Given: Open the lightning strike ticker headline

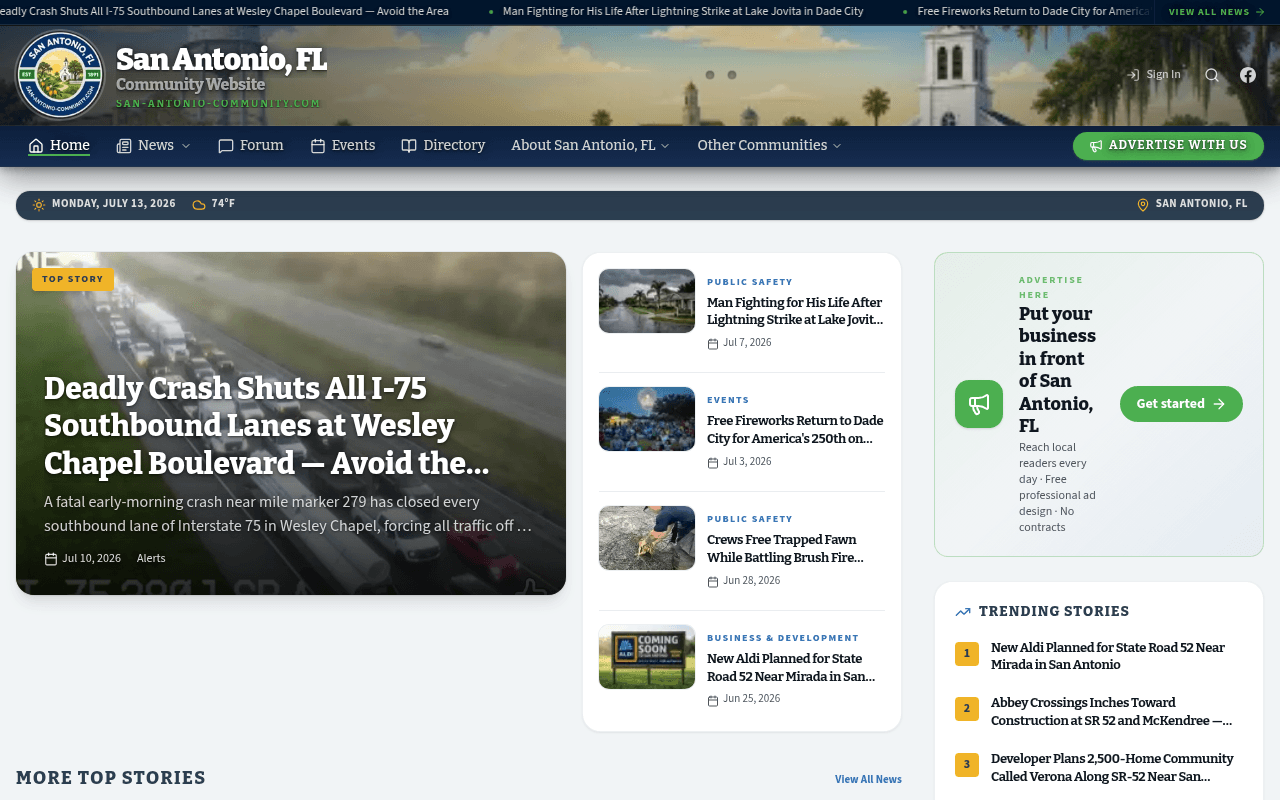Looking at the screenshot, I should [x=683, y=12].
